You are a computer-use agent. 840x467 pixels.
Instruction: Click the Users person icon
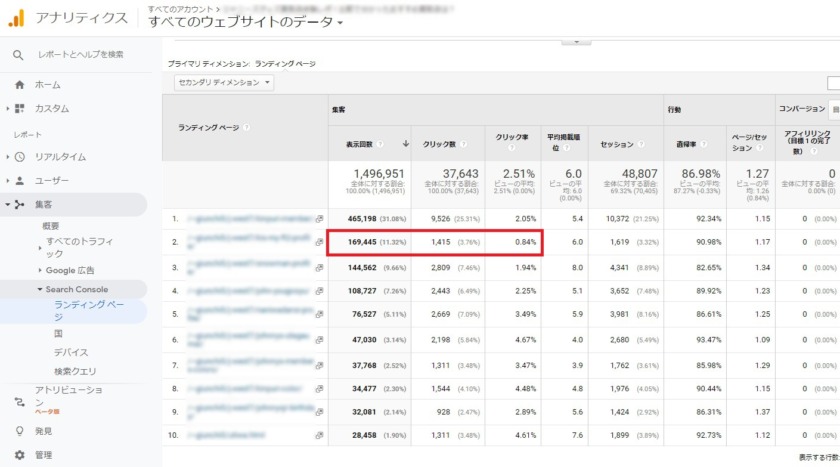[x=20, y=180]
